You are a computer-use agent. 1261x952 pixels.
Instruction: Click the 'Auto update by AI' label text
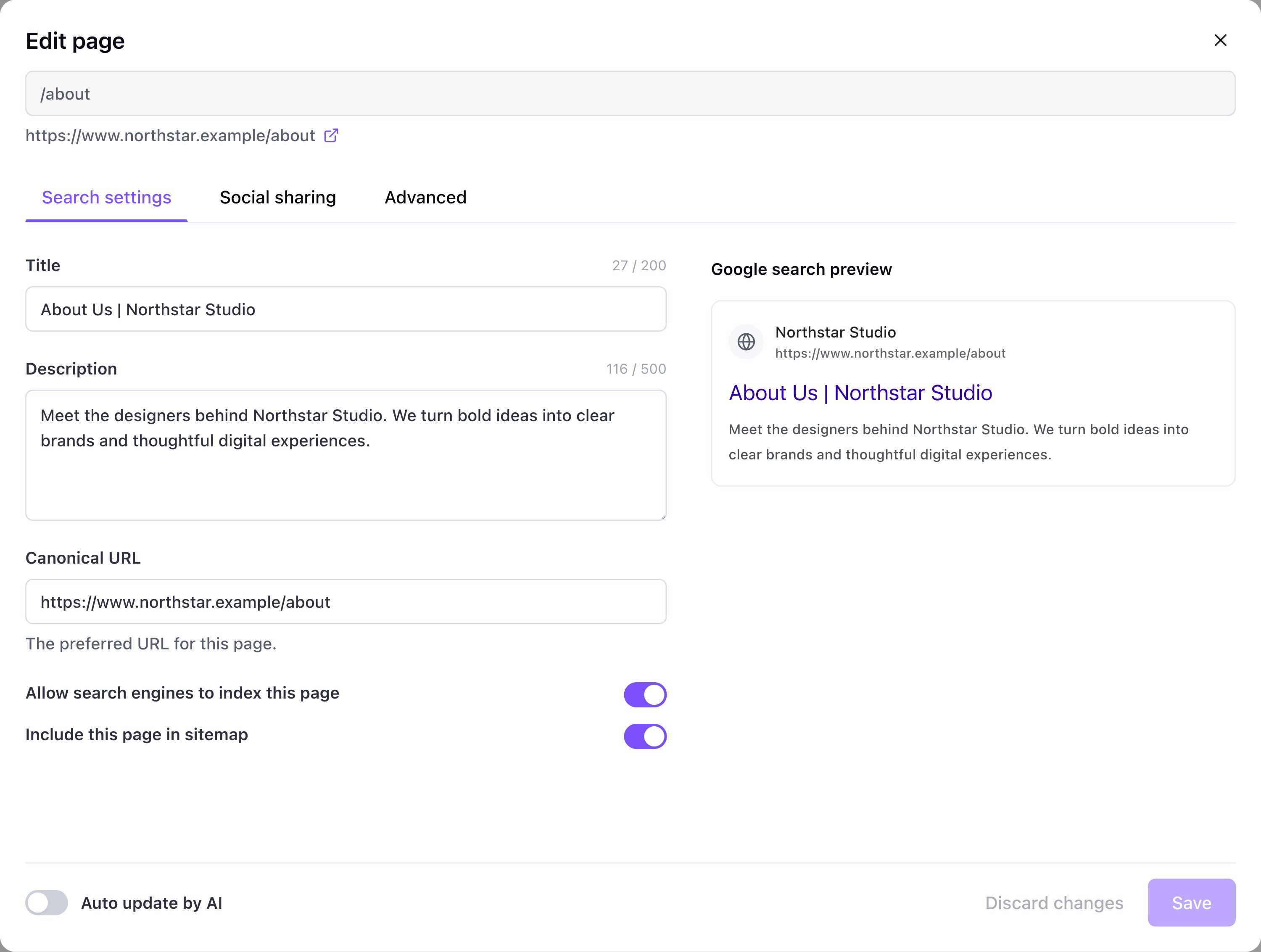point(152,903)
